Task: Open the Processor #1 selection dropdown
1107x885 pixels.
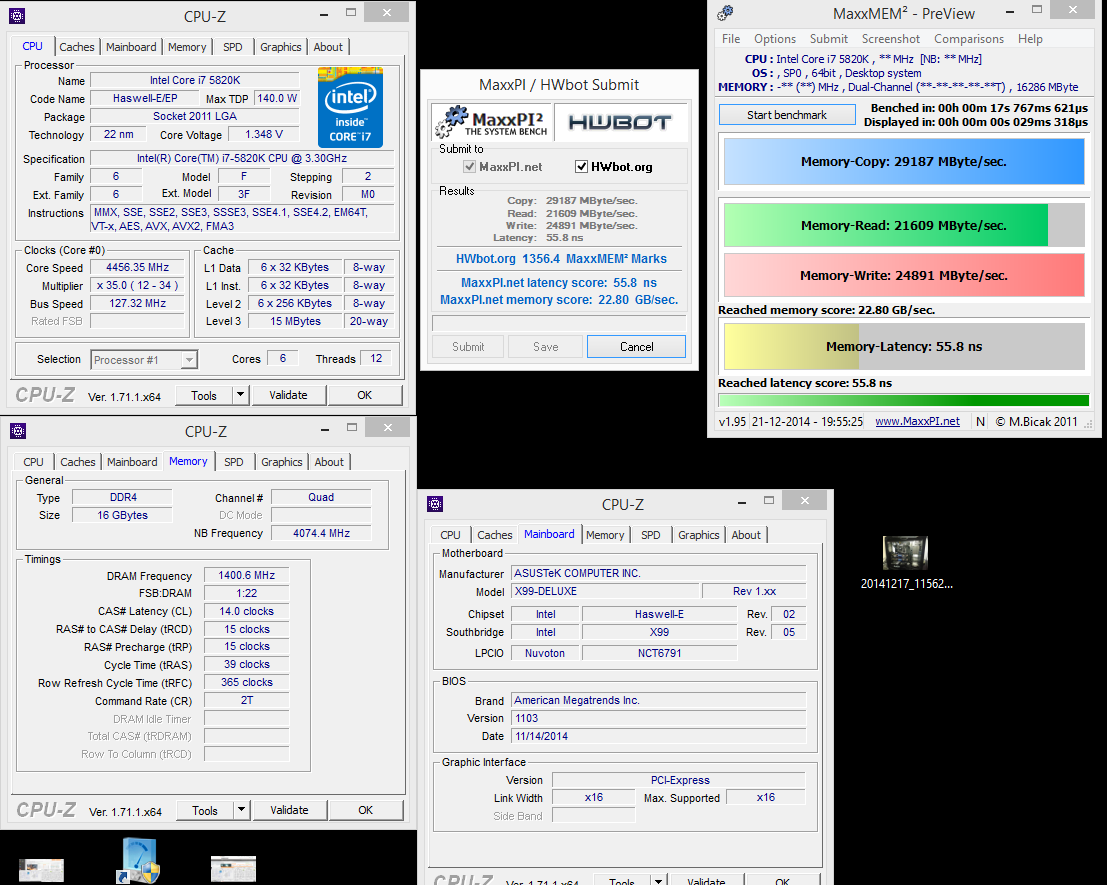Action: [145, 360]
